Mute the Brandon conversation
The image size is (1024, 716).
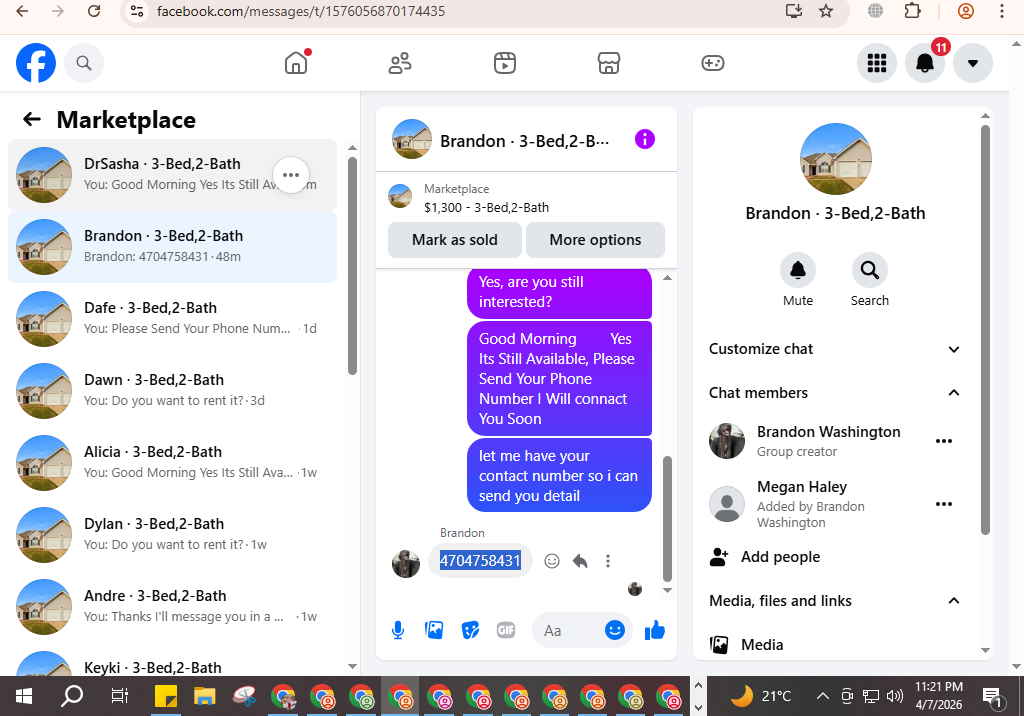(798, 270)
